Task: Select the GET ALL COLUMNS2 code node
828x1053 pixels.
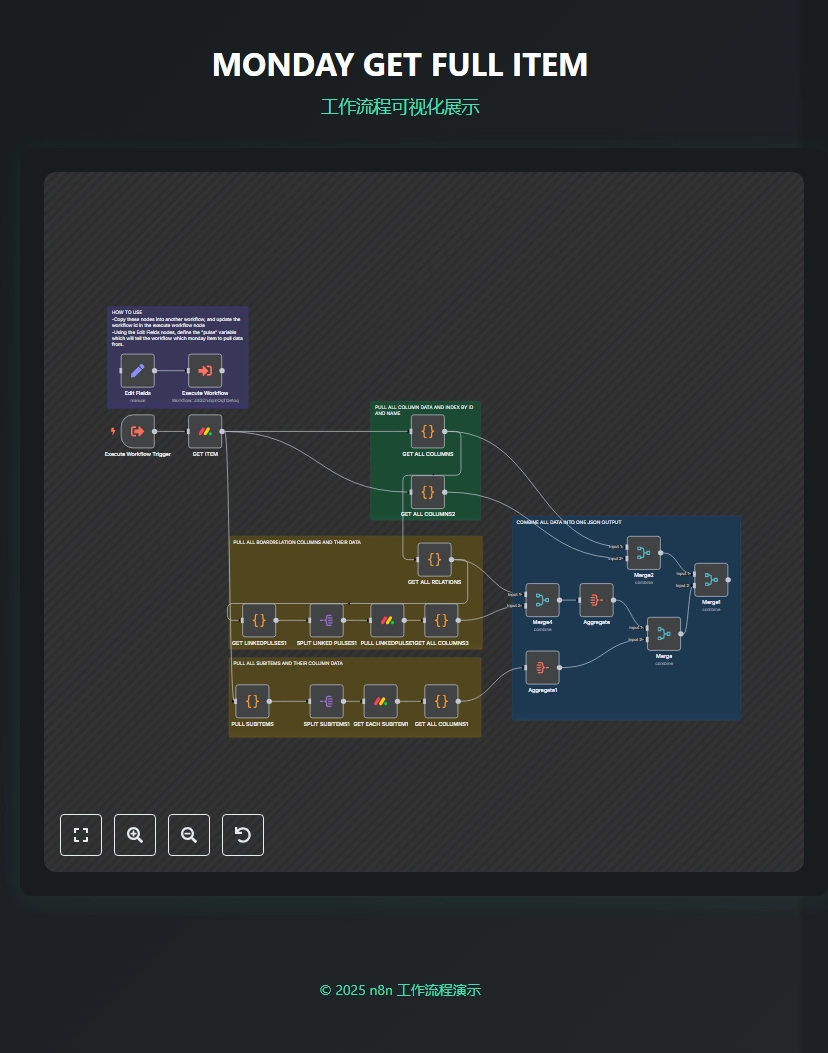Action: click(x=428, y=492)
